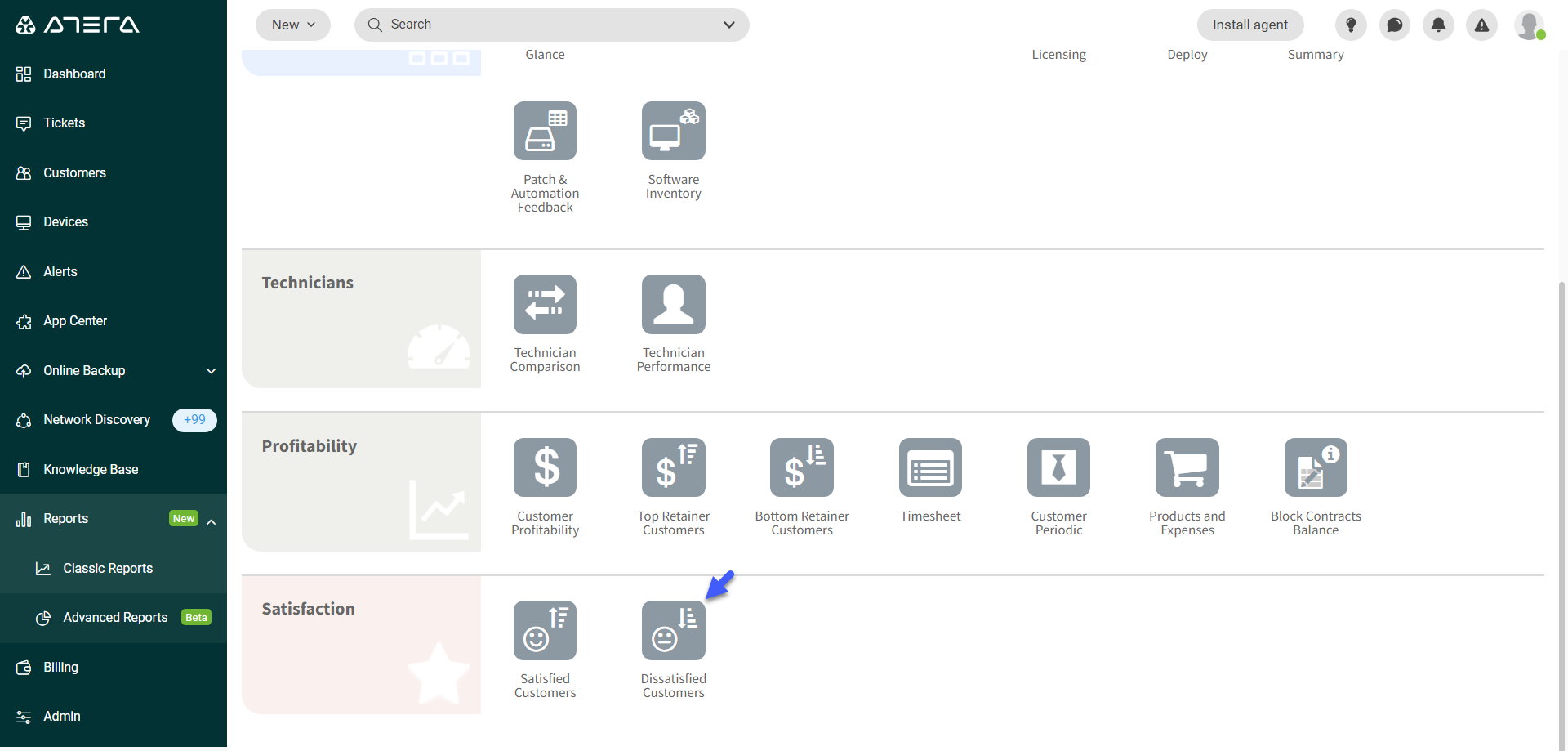
Task: Open the Customer Periodic report icon
Action: click(x=1058, y=467)
